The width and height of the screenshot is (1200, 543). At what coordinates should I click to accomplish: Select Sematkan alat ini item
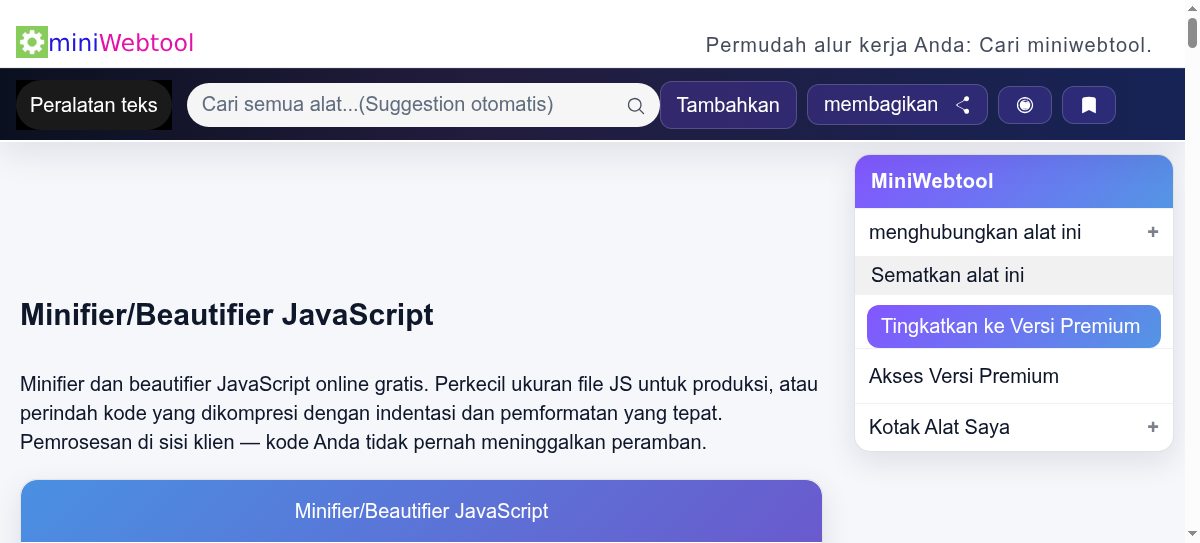(1014, 275)
